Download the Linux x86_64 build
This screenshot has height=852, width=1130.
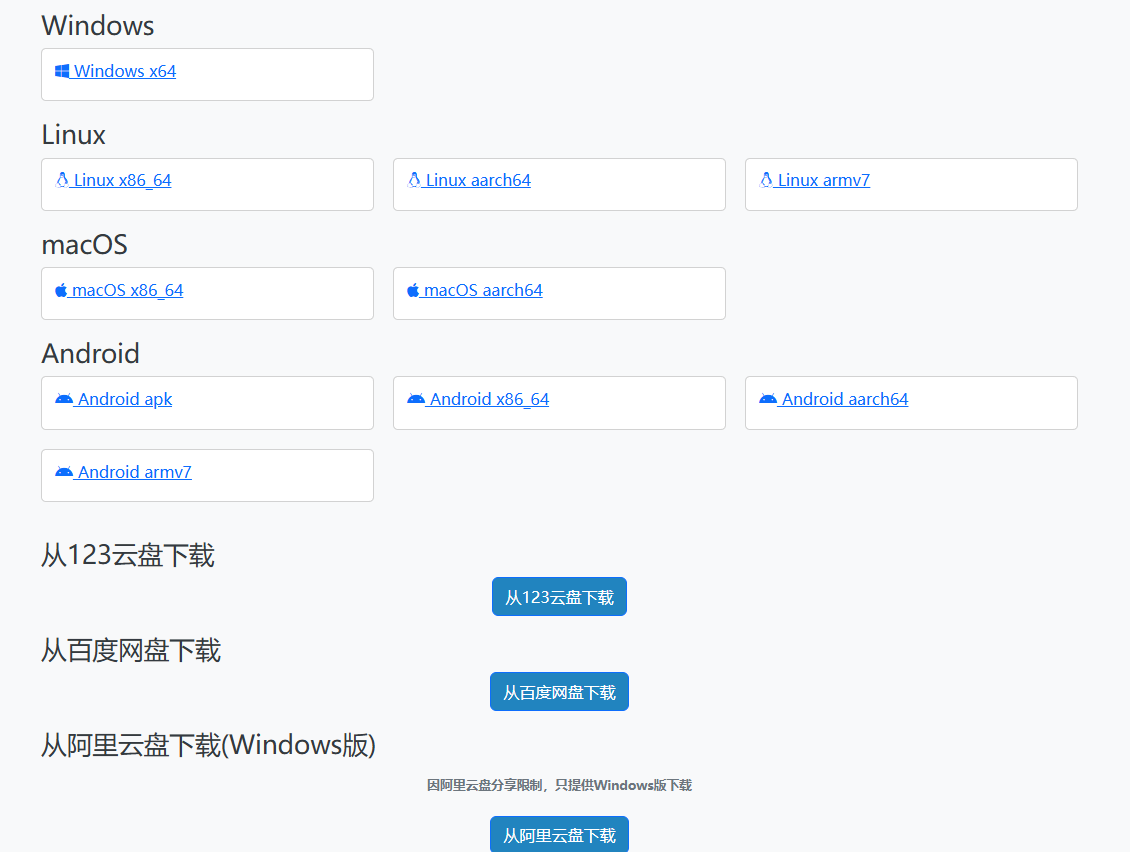tap(122, 180)
